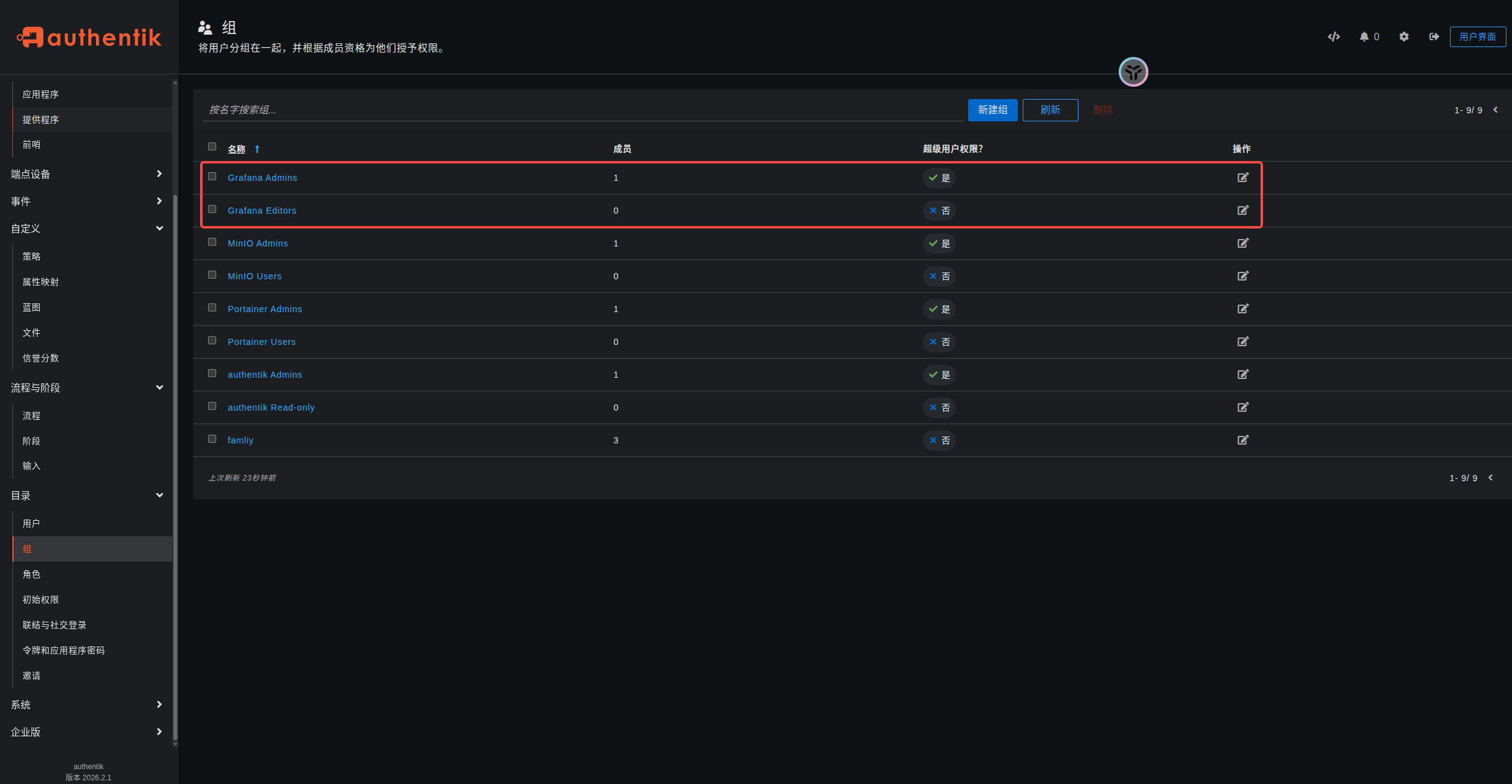
Task: Open the notifications bell icon
Action: pos(1364,37)
